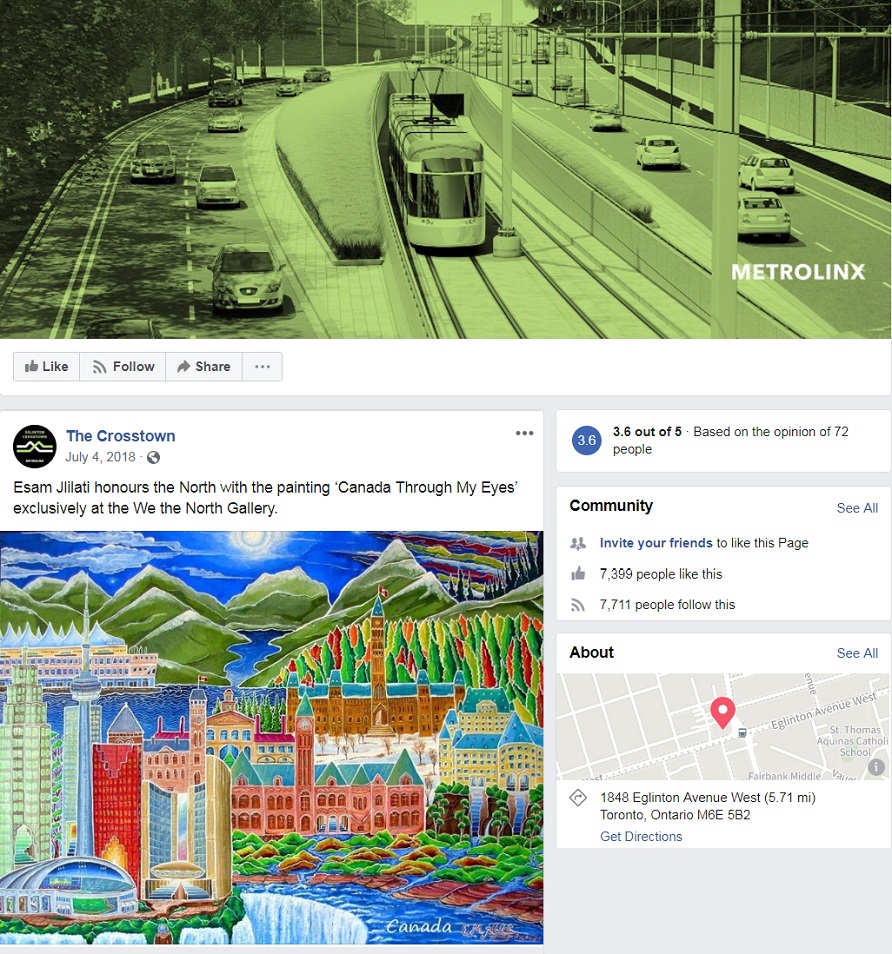Click Invite your friends link
Image resolution: width=892 pixels, height=954 pixels.
[x=656, y=543]
